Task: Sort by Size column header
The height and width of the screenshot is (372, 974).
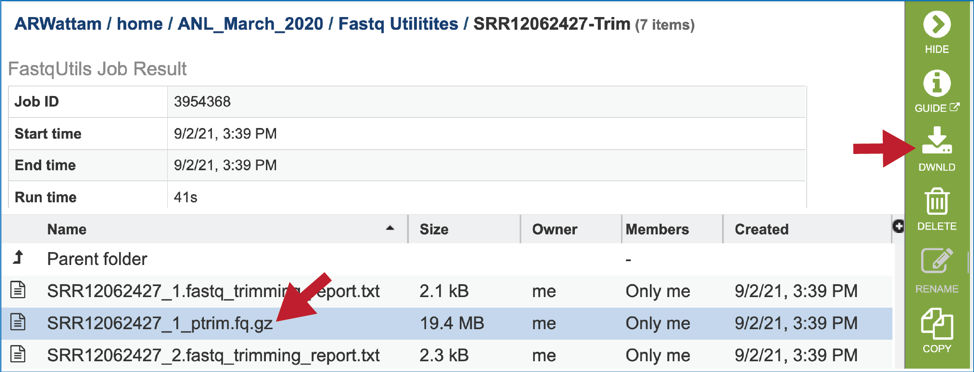Action: (x=434, y=229)
